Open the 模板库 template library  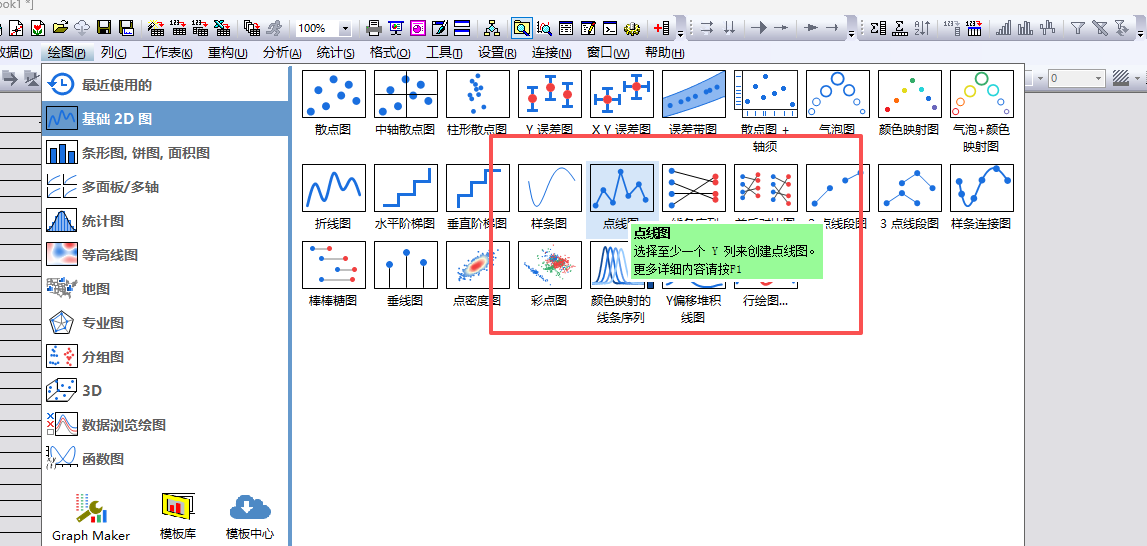(178, 515)
